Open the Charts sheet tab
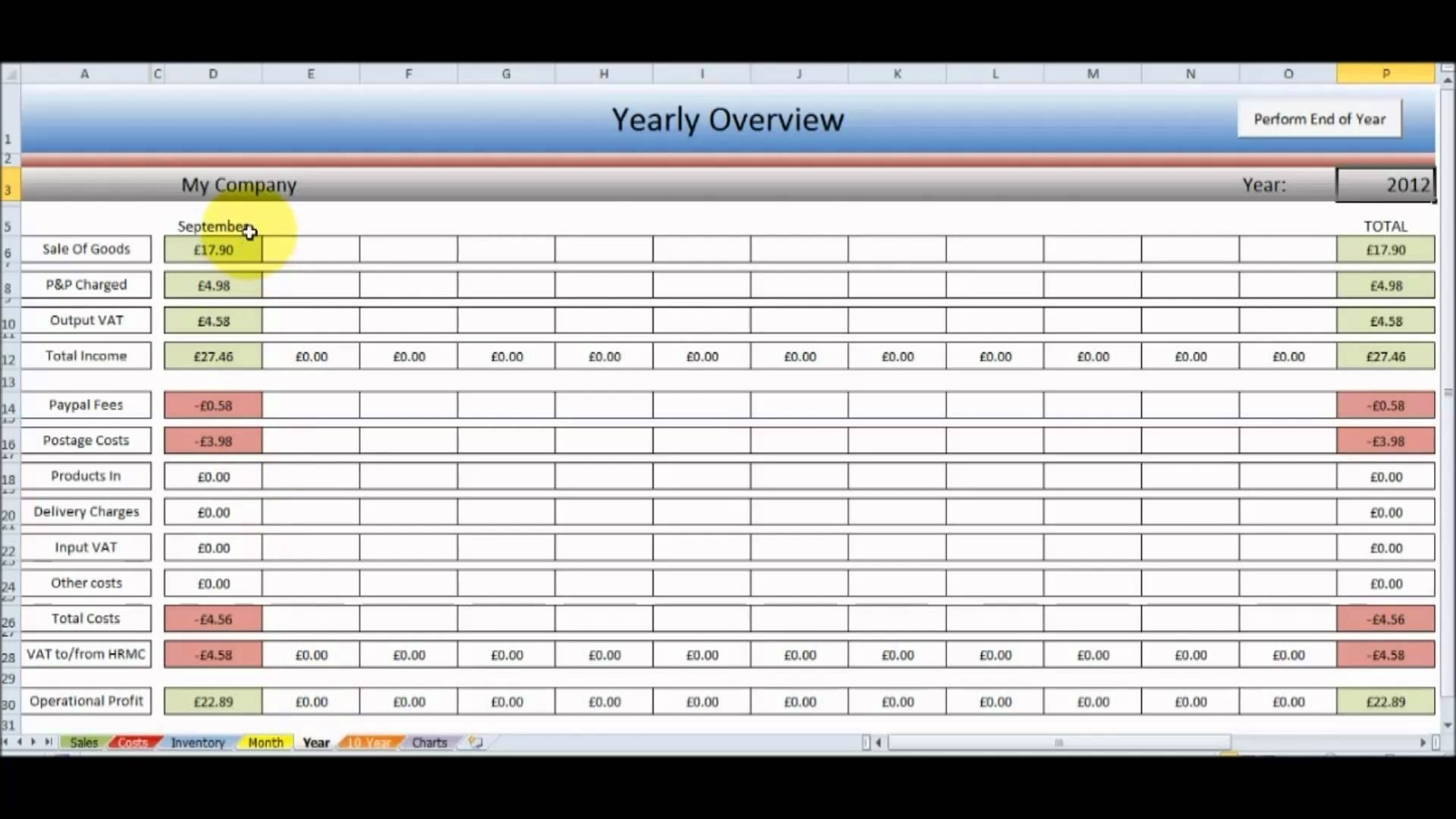 click(x=429, y=742)
